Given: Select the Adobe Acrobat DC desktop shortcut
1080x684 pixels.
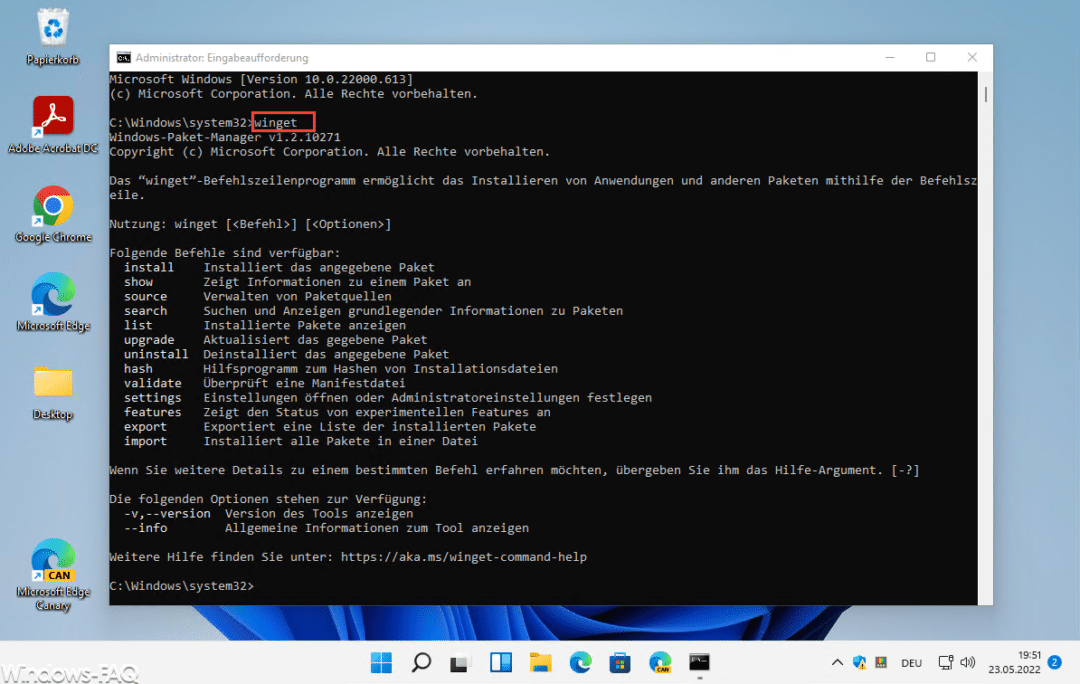Looking at the screenshot, I should pyautogui.click(x=52, y=118).
